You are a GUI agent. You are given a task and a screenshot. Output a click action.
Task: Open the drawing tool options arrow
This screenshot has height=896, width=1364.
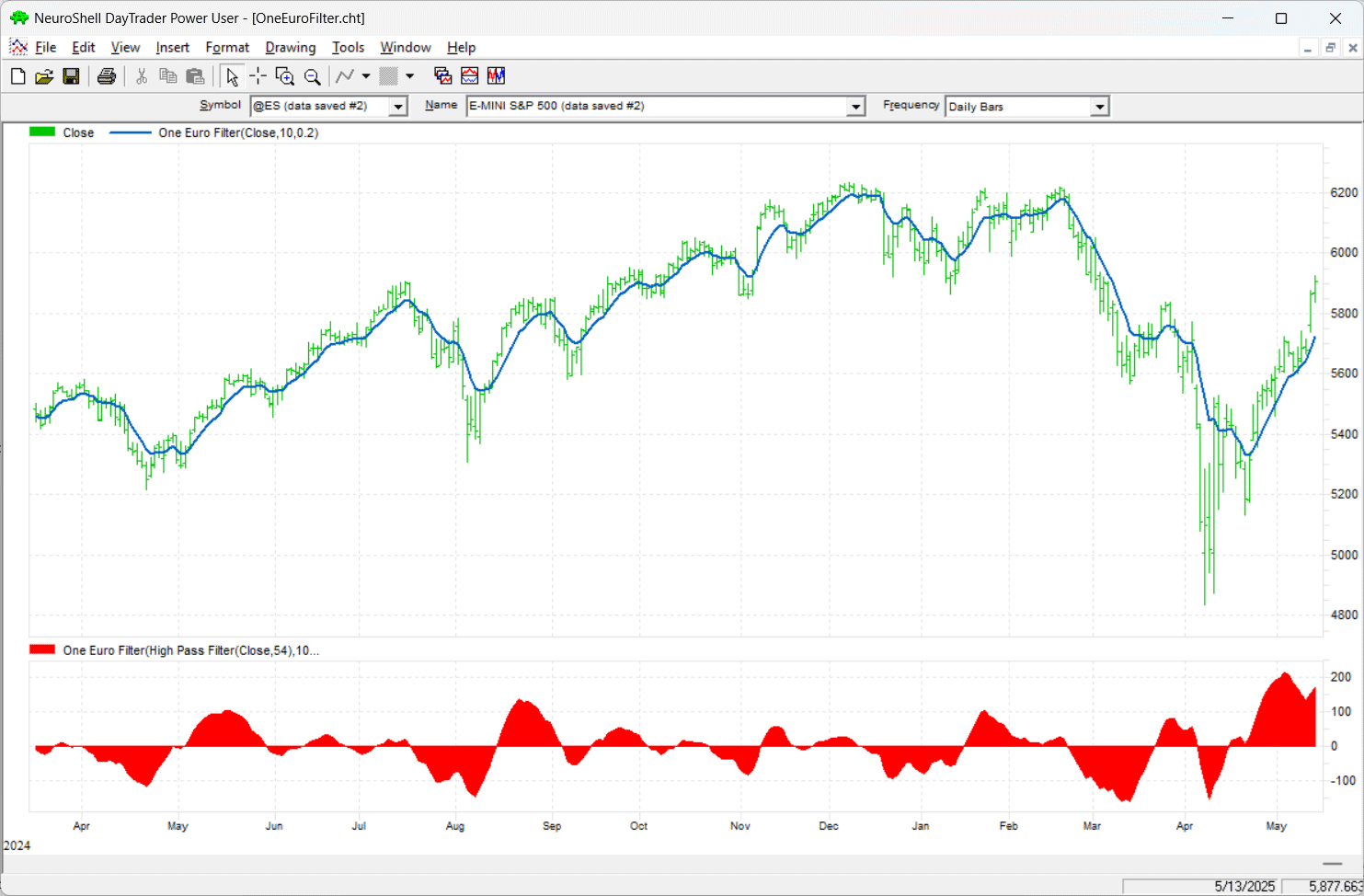pyautogui.click(x=366, y=76)
